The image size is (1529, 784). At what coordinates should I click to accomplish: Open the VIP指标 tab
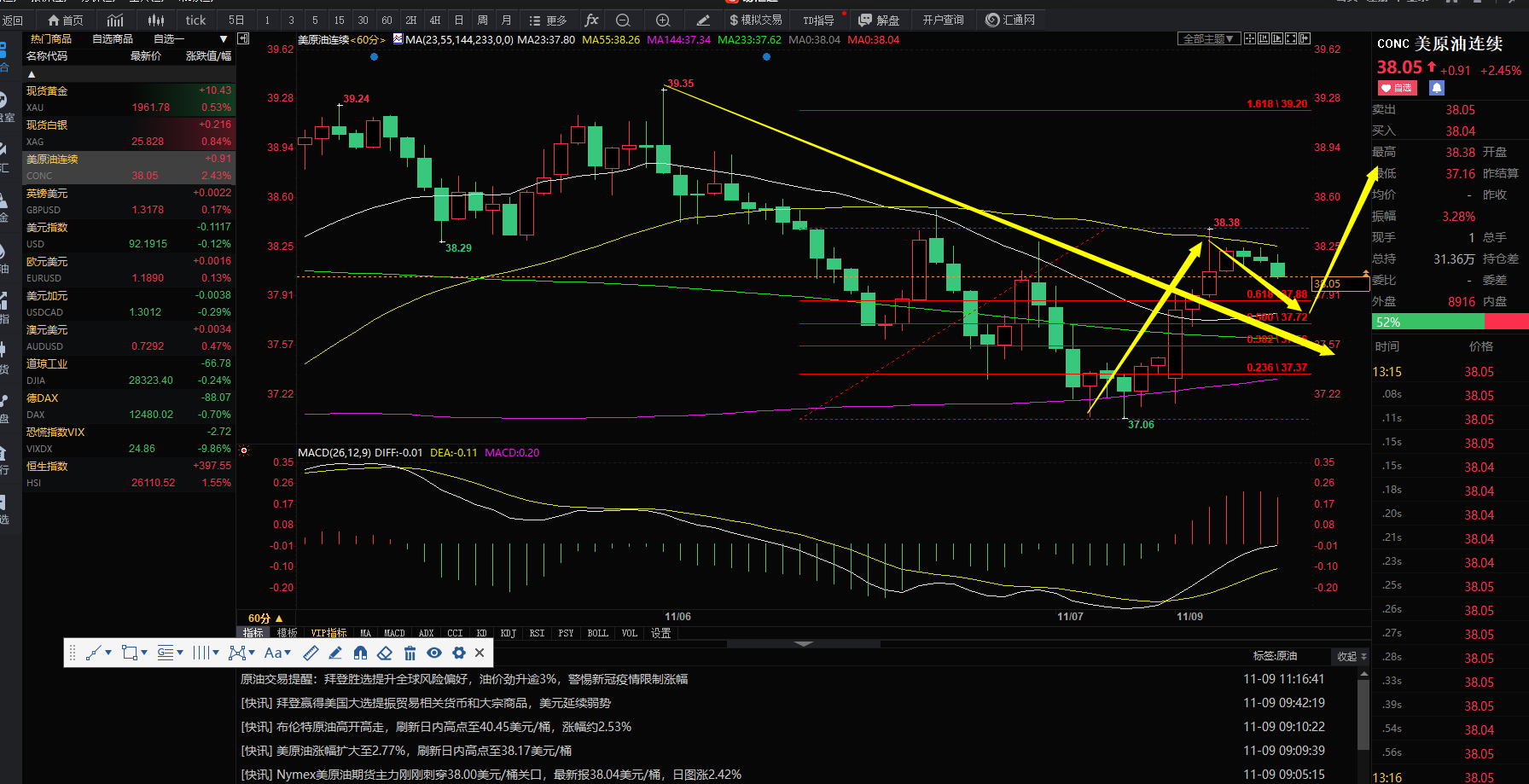(x=328, y=633)
